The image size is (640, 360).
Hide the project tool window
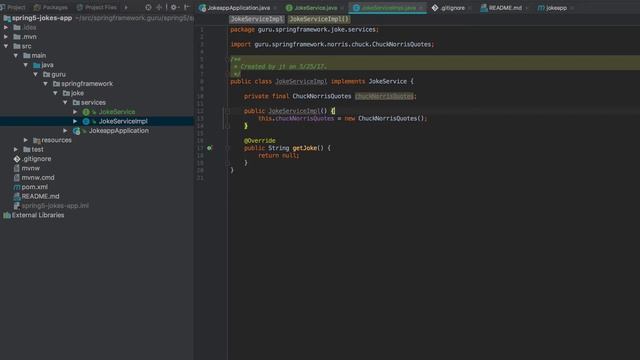(x=187, y=7)
